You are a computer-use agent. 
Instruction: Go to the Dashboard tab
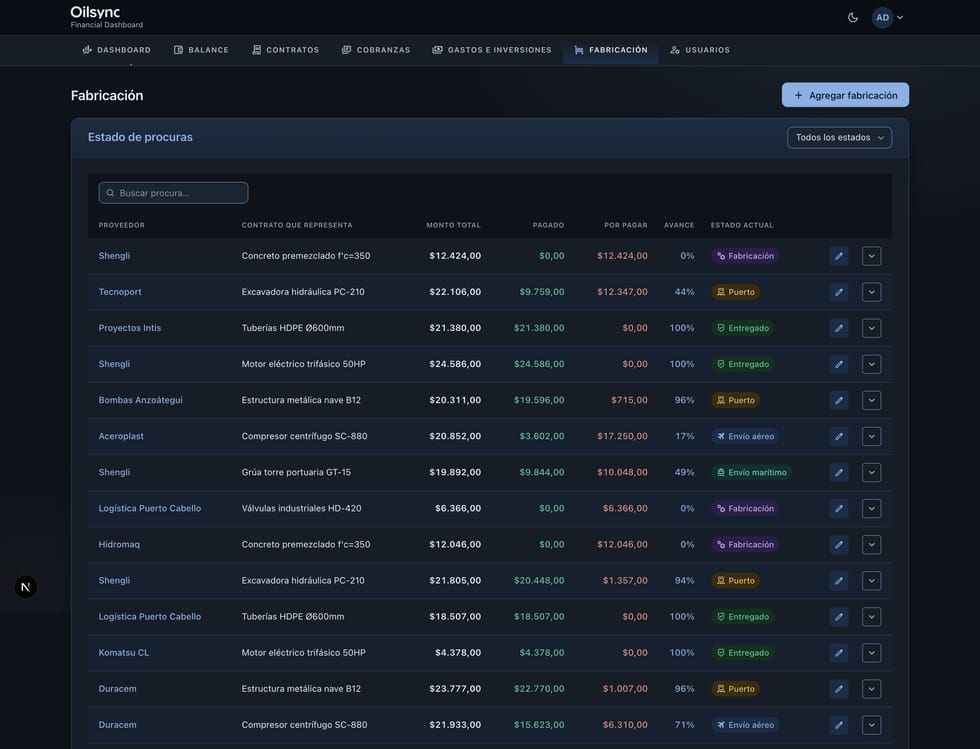tap(116, 50)
